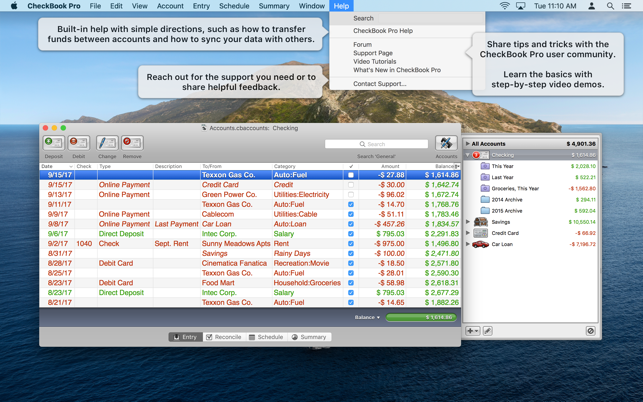Open the Account menu

coord(170,6)
